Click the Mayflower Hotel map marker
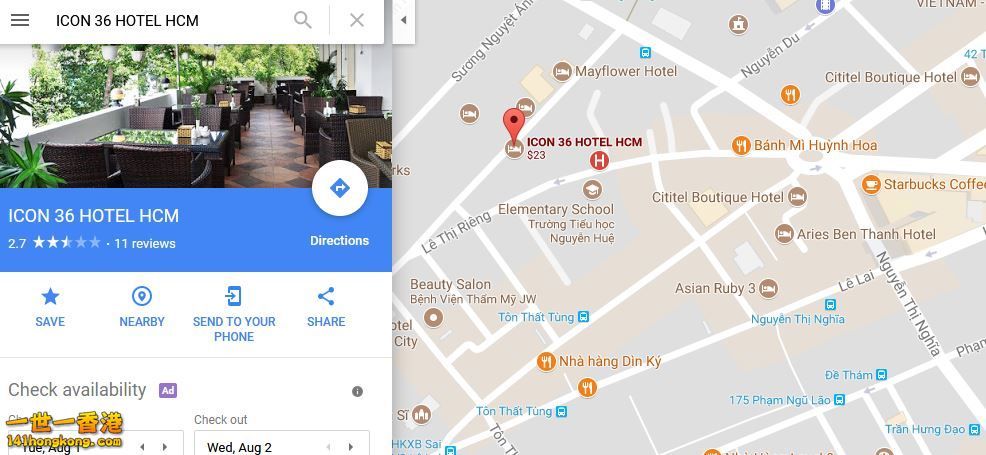 (x=562, y=72)
